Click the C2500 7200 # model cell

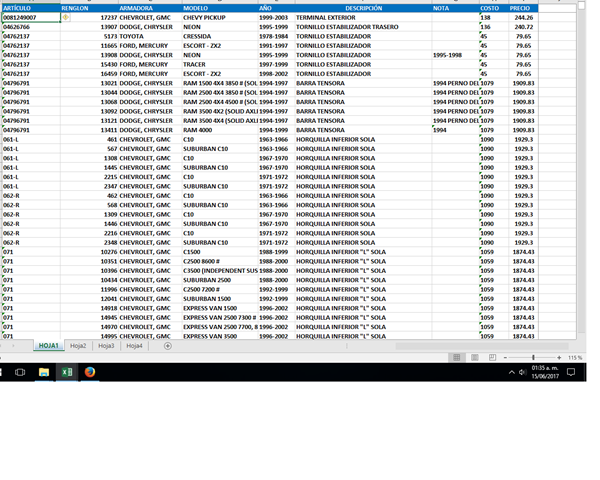[220, 289]
